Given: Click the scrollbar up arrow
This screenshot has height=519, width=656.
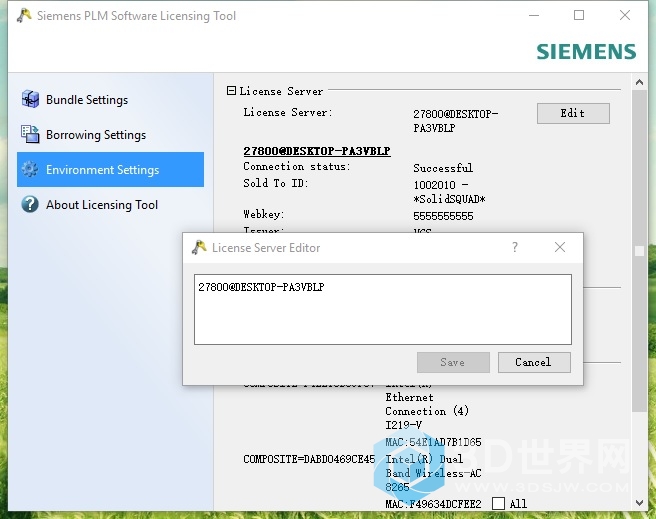Looking at the screenshot, I should (639, 82).
